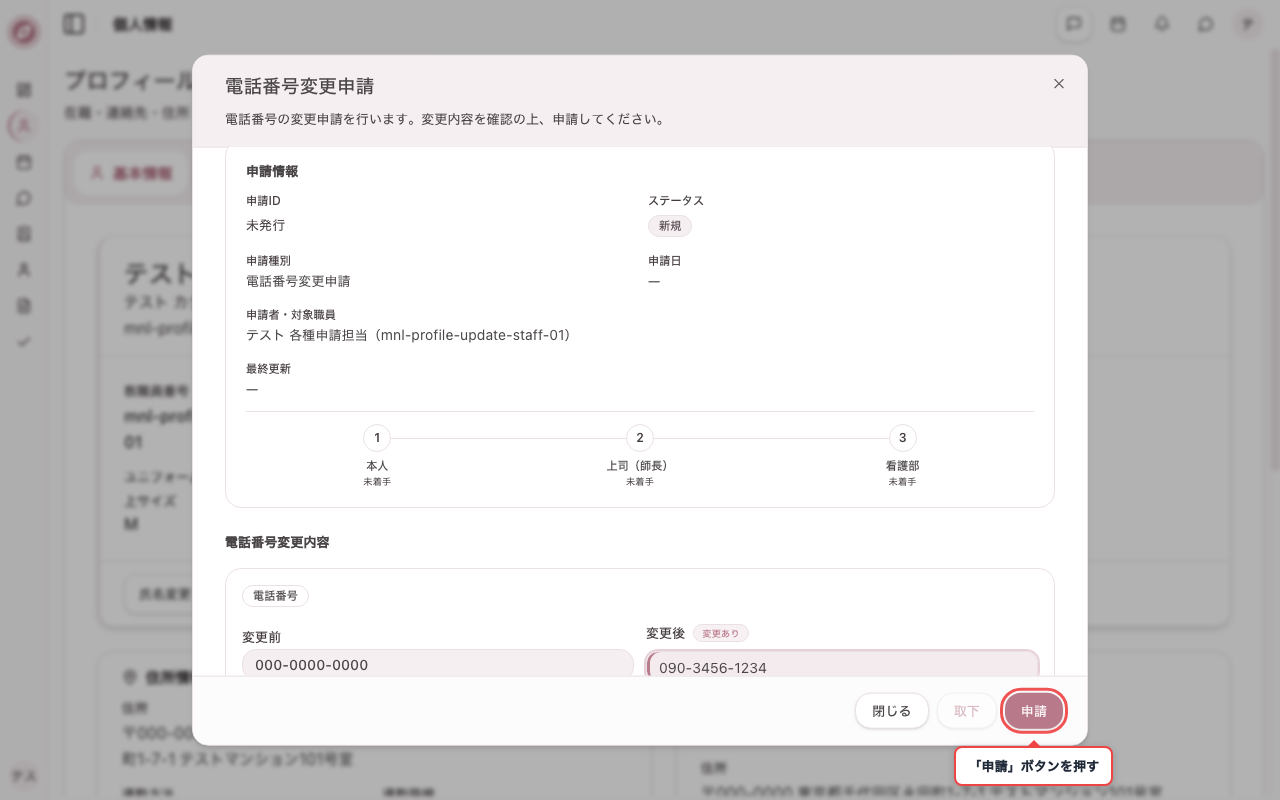Open the document icon in left sidebar

pos(24,306)
